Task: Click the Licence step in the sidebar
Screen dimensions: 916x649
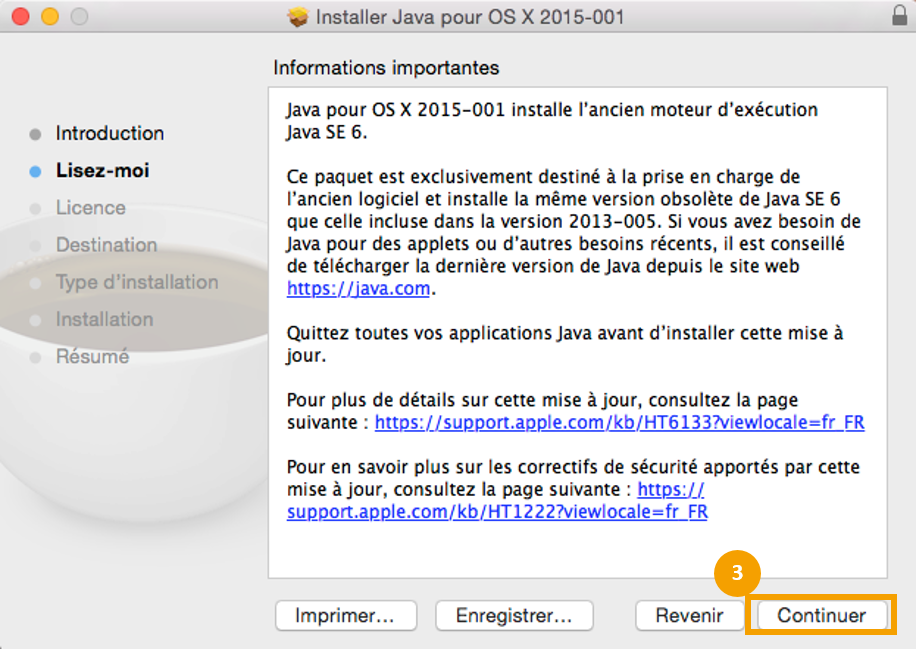Action: coord(90,208)
